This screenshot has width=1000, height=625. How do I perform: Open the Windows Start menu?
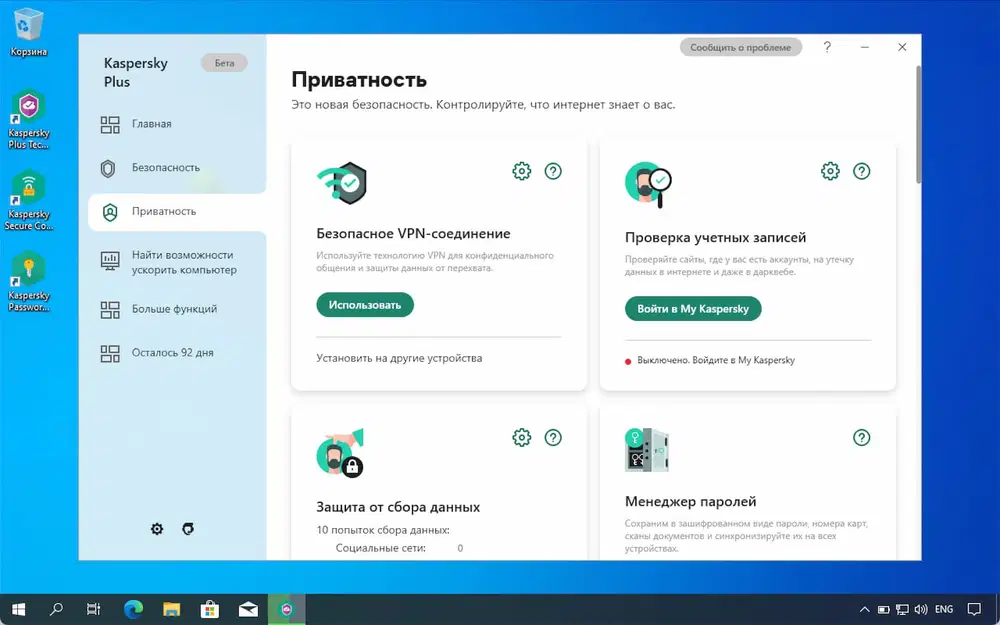click(x=18, y=610)
